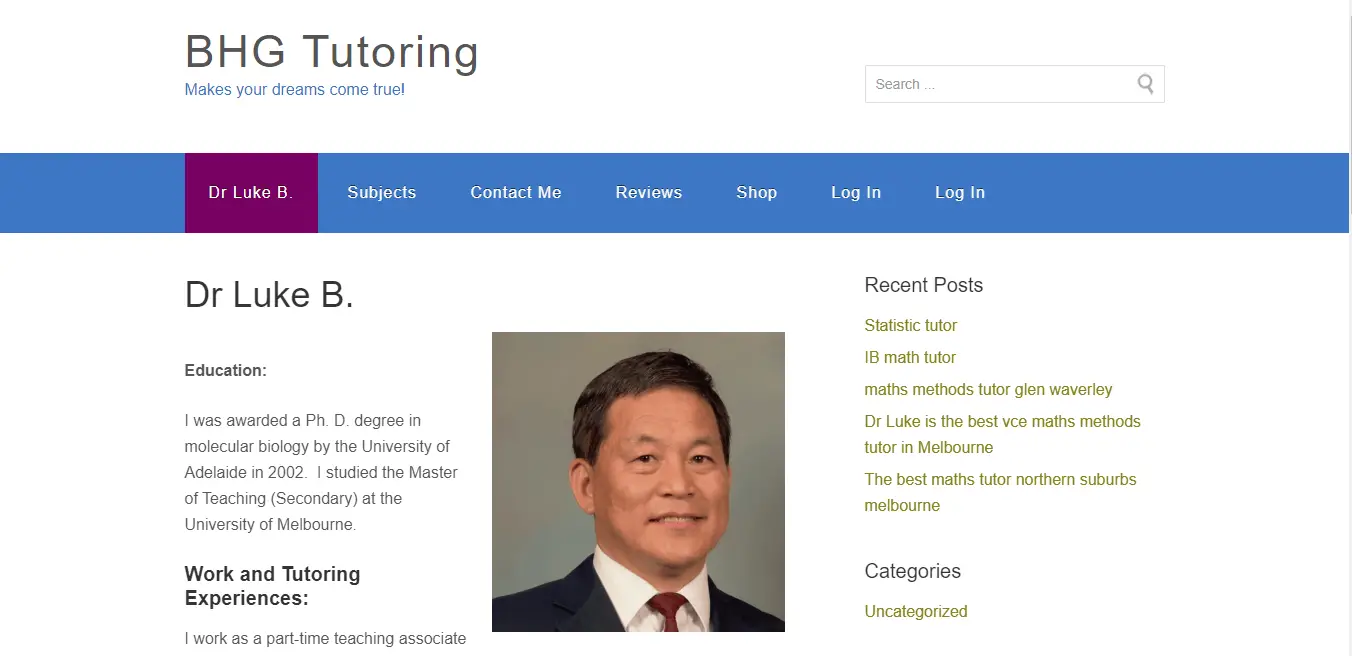Open the Reviews menu item

click(x=649, y=193)
